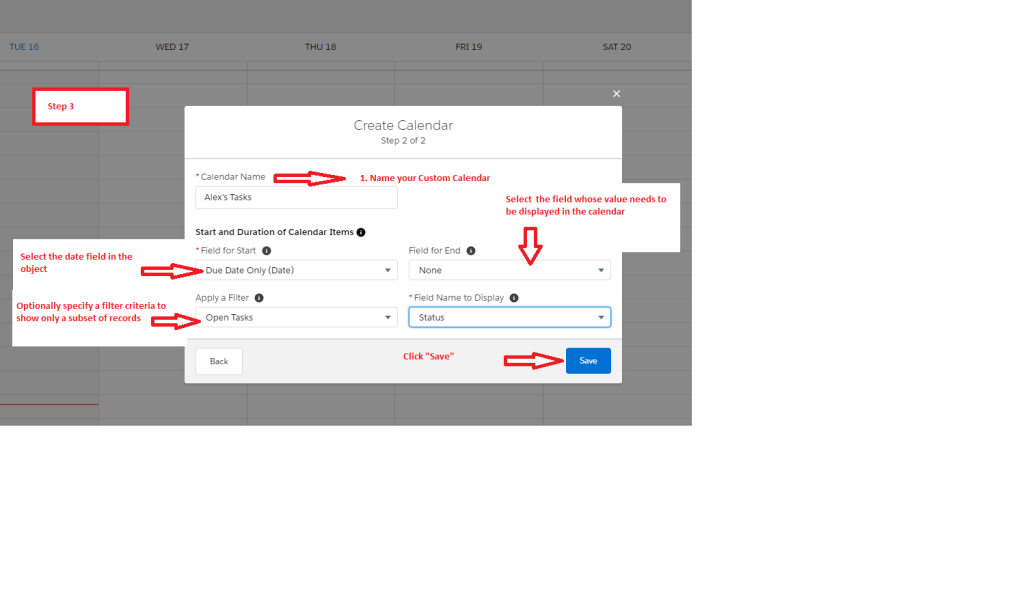Click the Field for Start info icon
The height and width of the screenshot is (615, 1024).
[267, 251]
